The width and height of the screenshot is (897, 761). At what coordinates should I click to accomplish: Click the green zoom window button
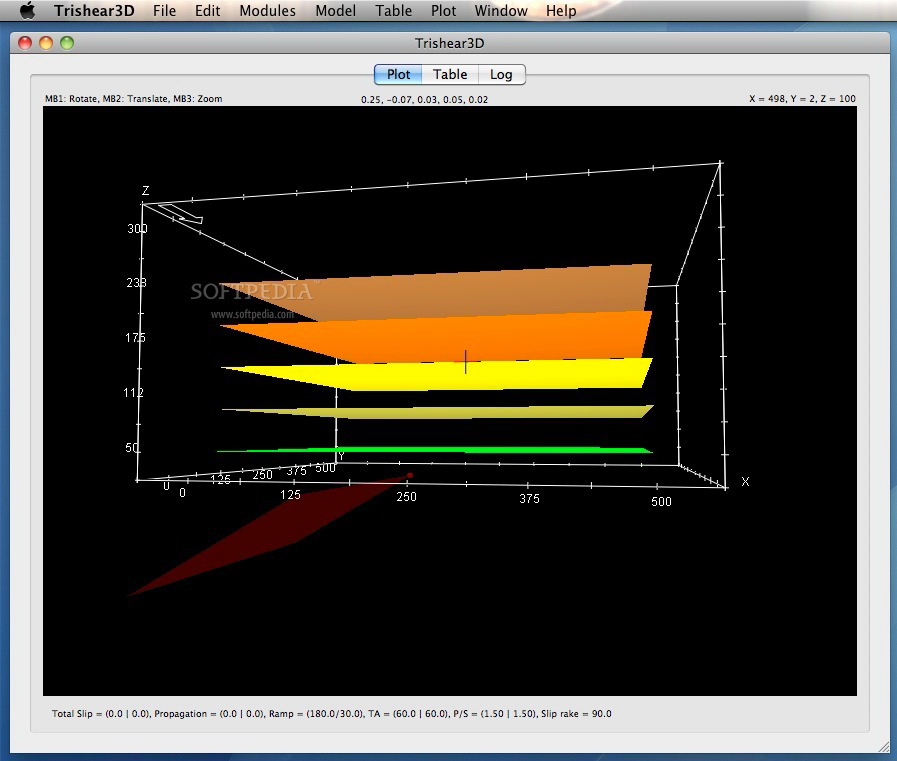pos(67,43)
